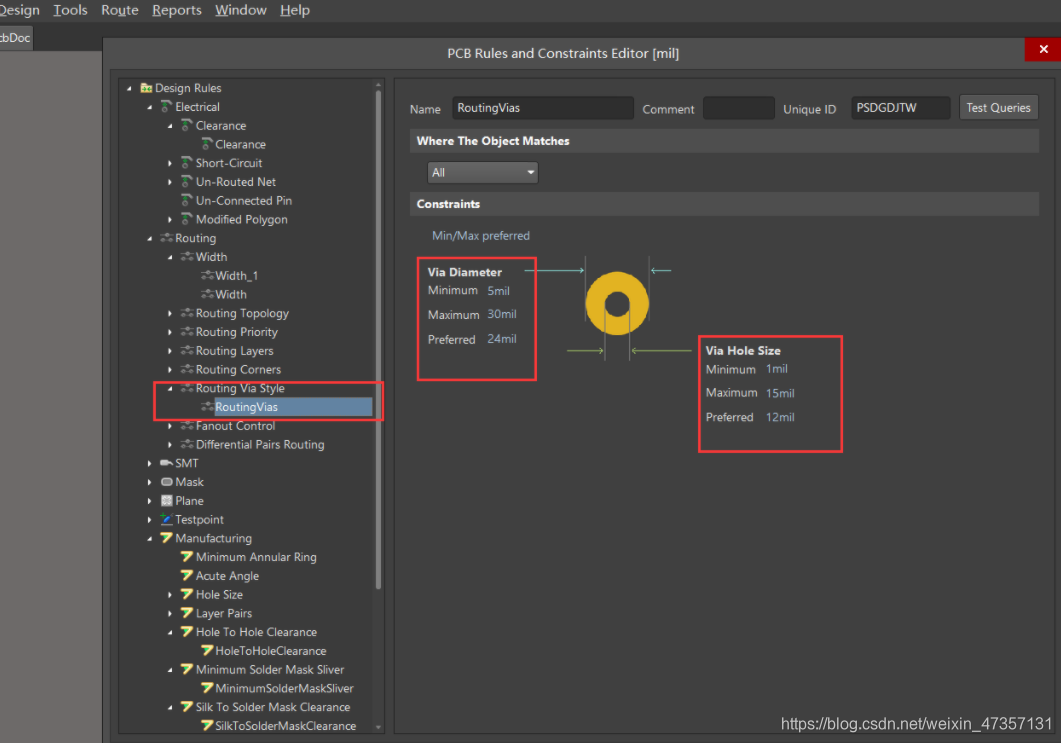
Task: Click the Modified Polygon rule icon
Action: pos(187,219)
